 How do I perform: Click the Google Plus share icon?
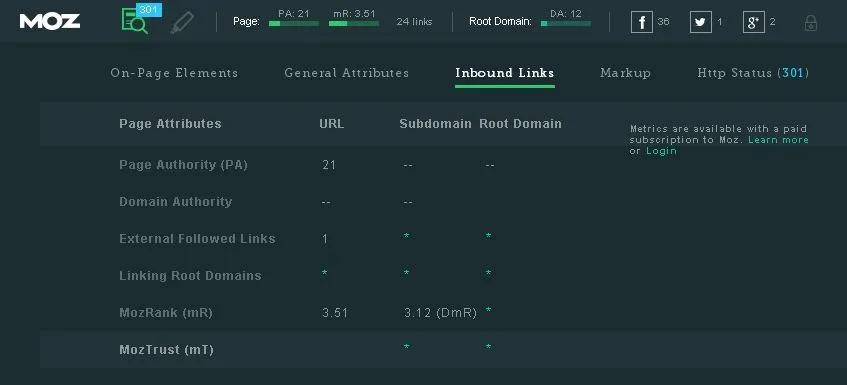[754, 22]
